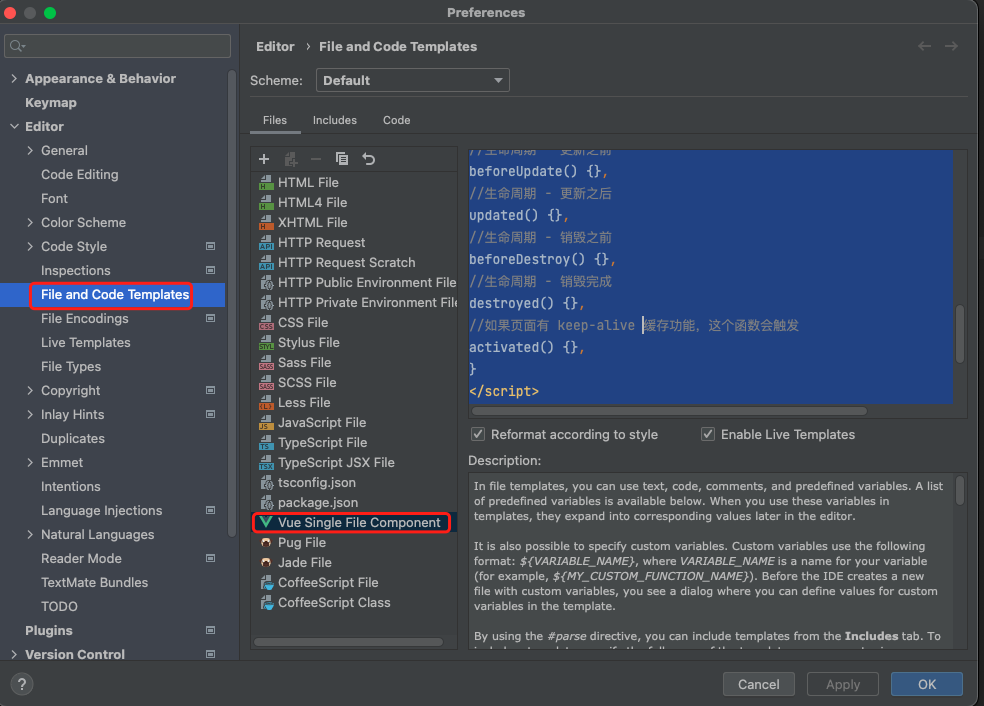The image size is (984, 706).
Task: Click the back navigation arrow icon
Action: point(924,46)
